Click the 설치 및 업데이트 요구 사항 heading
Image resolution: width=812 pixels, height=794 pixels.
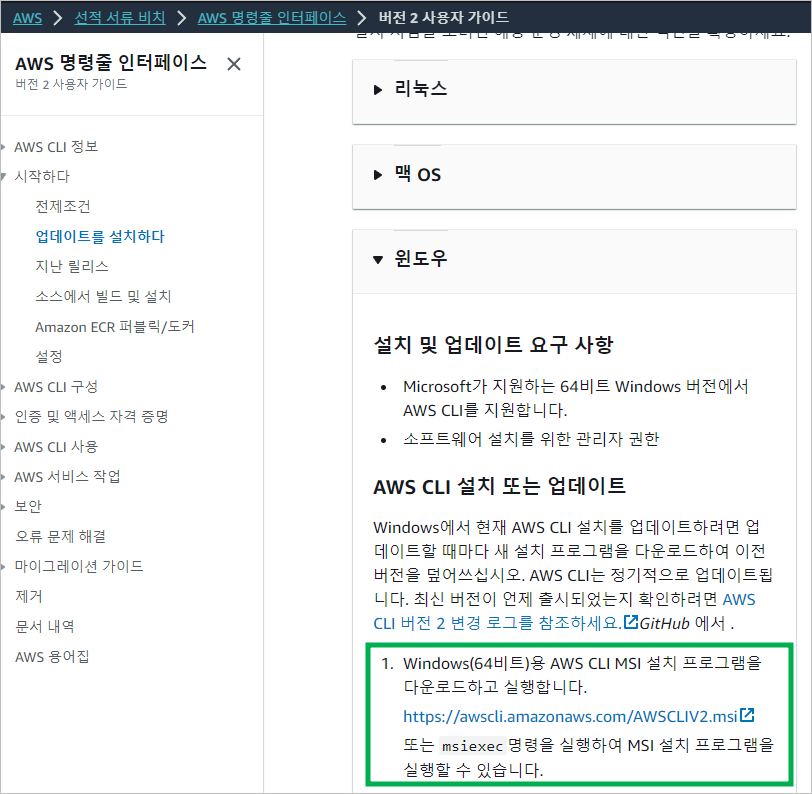pos(494,345)
